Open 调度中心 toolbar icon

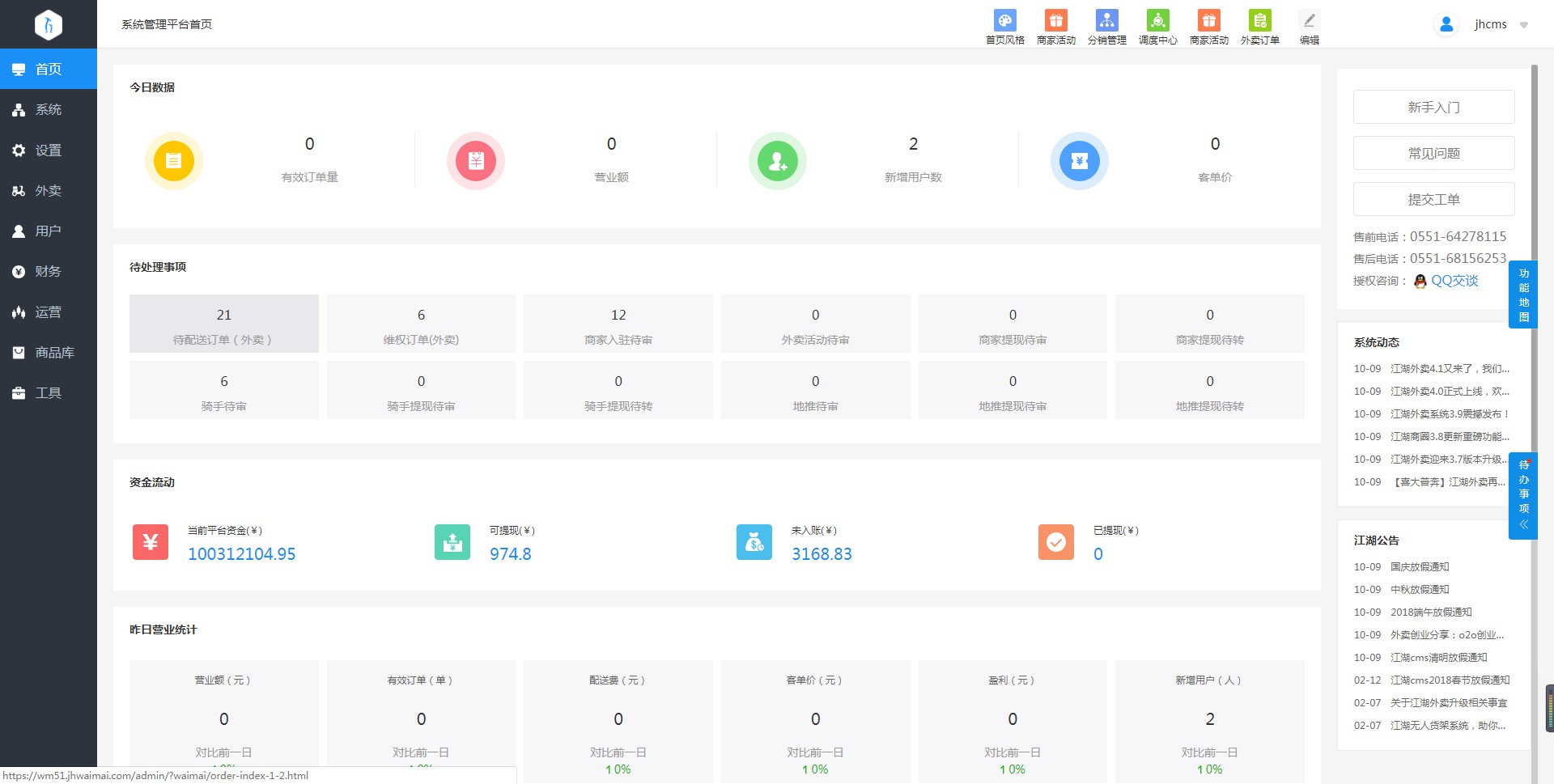[x=1157, y=27]
